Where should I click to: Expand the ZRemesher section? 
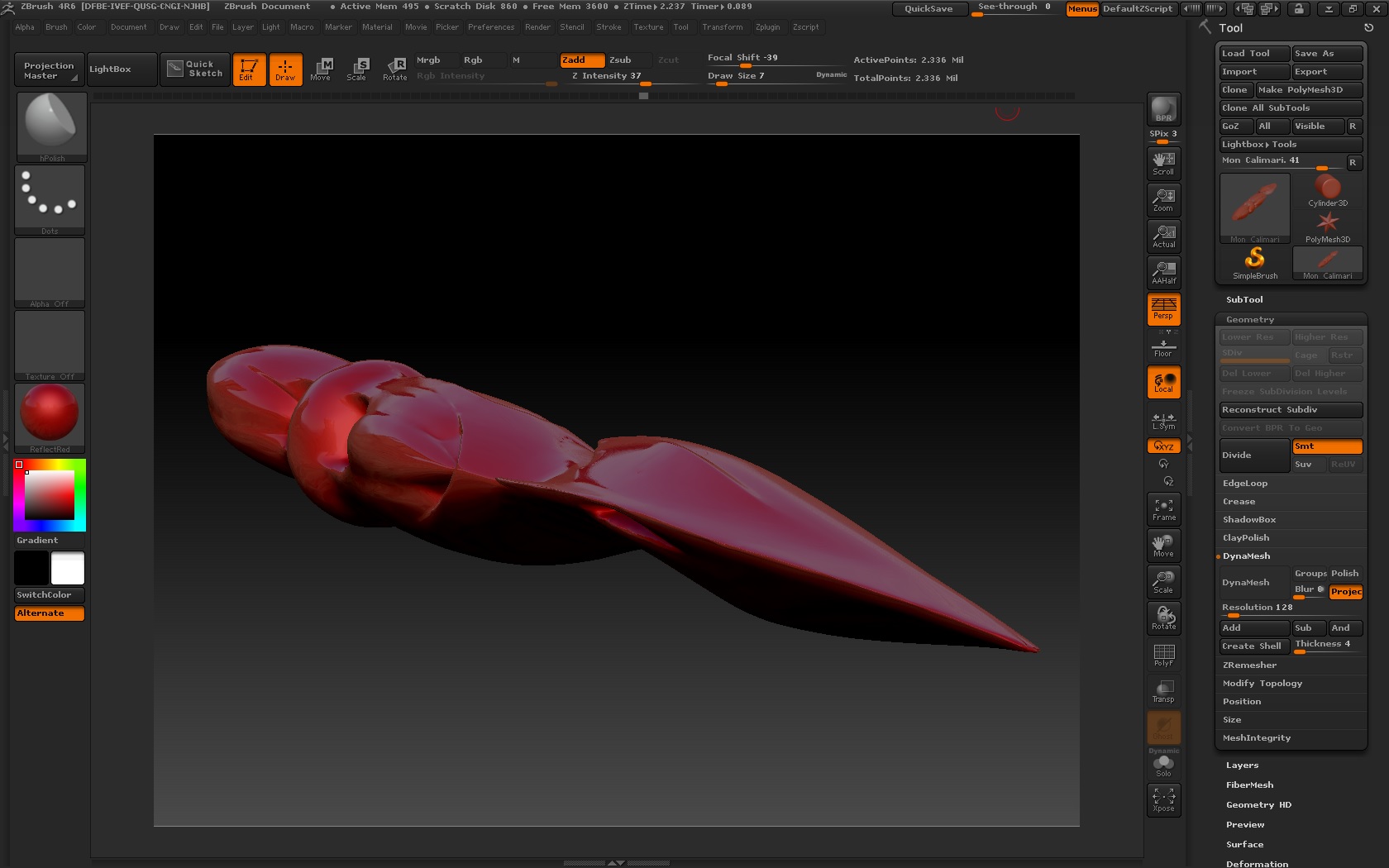click(x=1249, y=665)
